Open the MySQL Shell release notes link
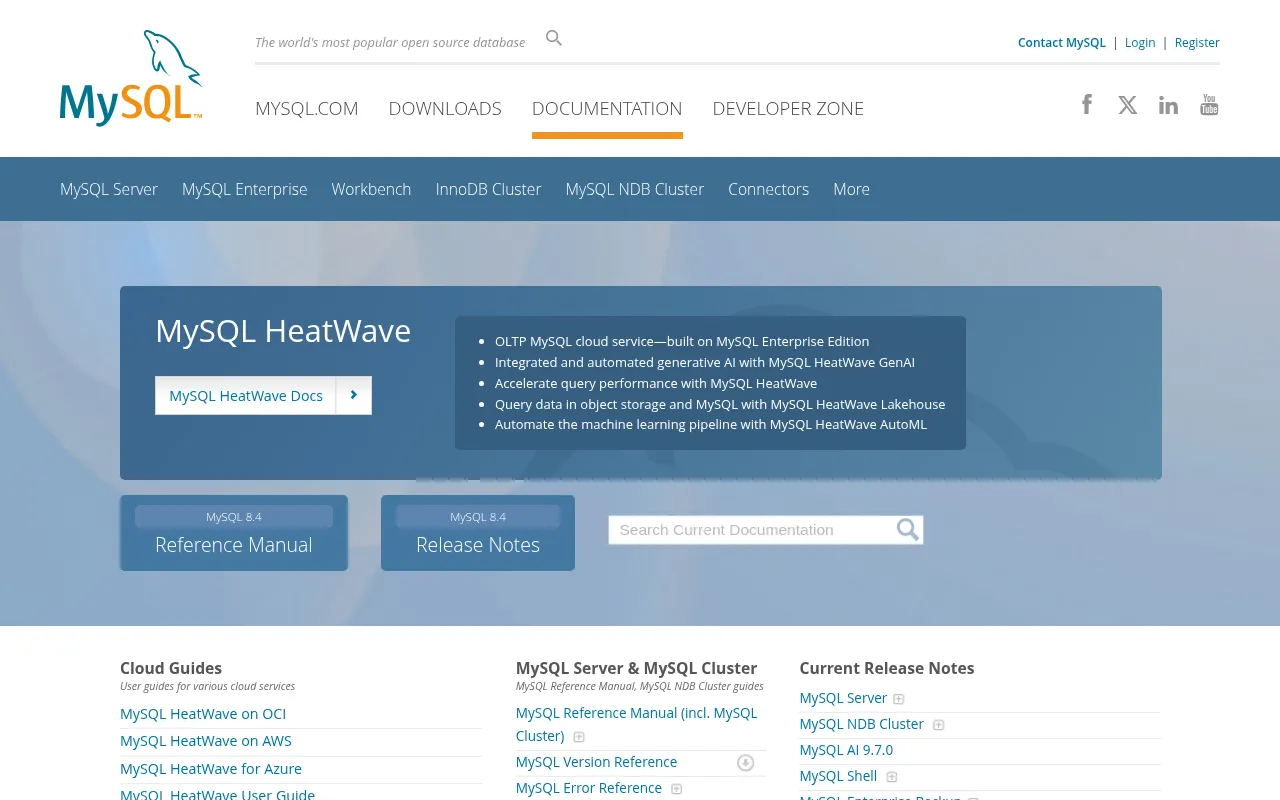Viewport: 1280px width, 800px height. tap(839, 776)
